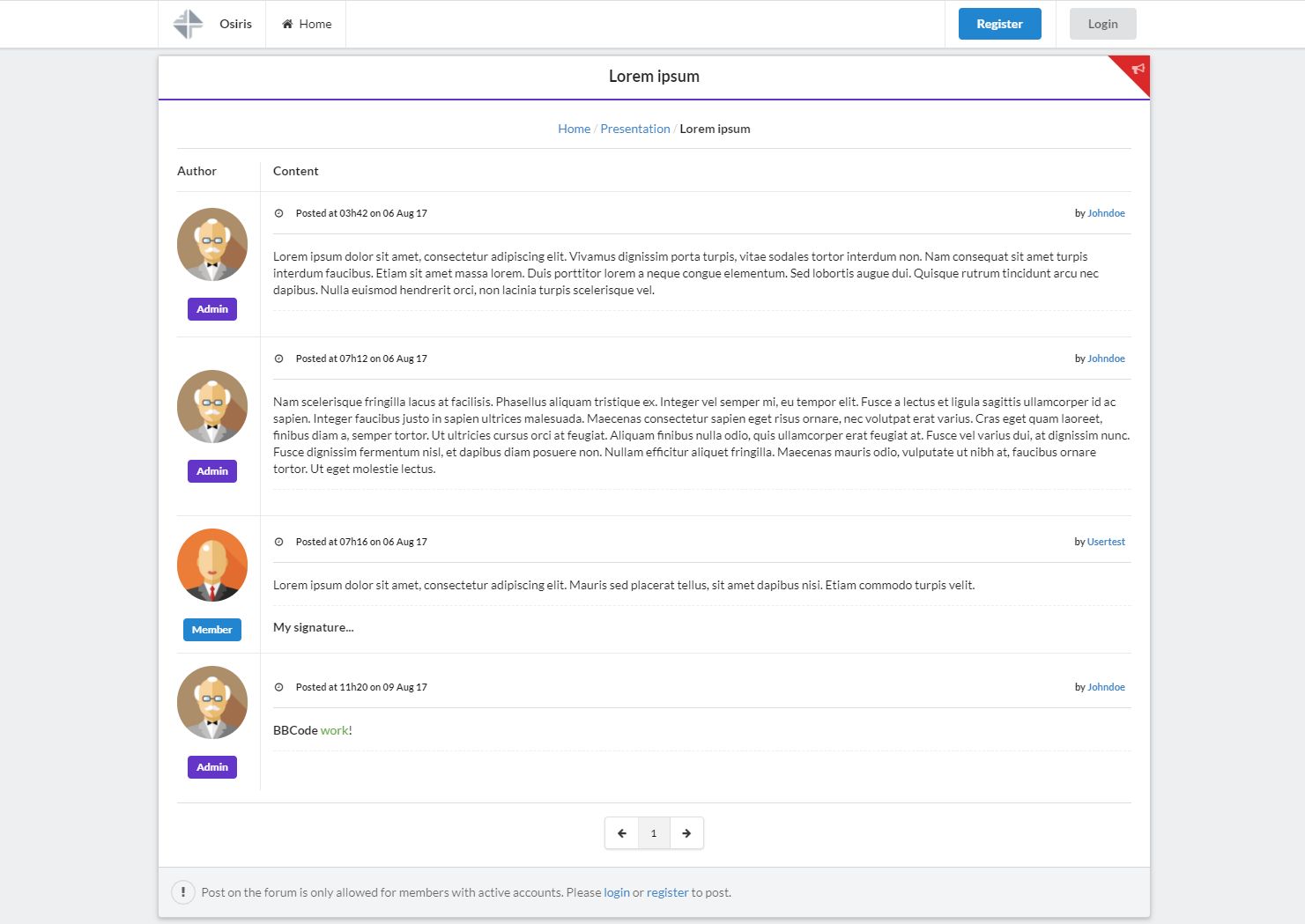Open the Home menu item with house icon
Screen dimensions: 1305x924
click(307, 24)
